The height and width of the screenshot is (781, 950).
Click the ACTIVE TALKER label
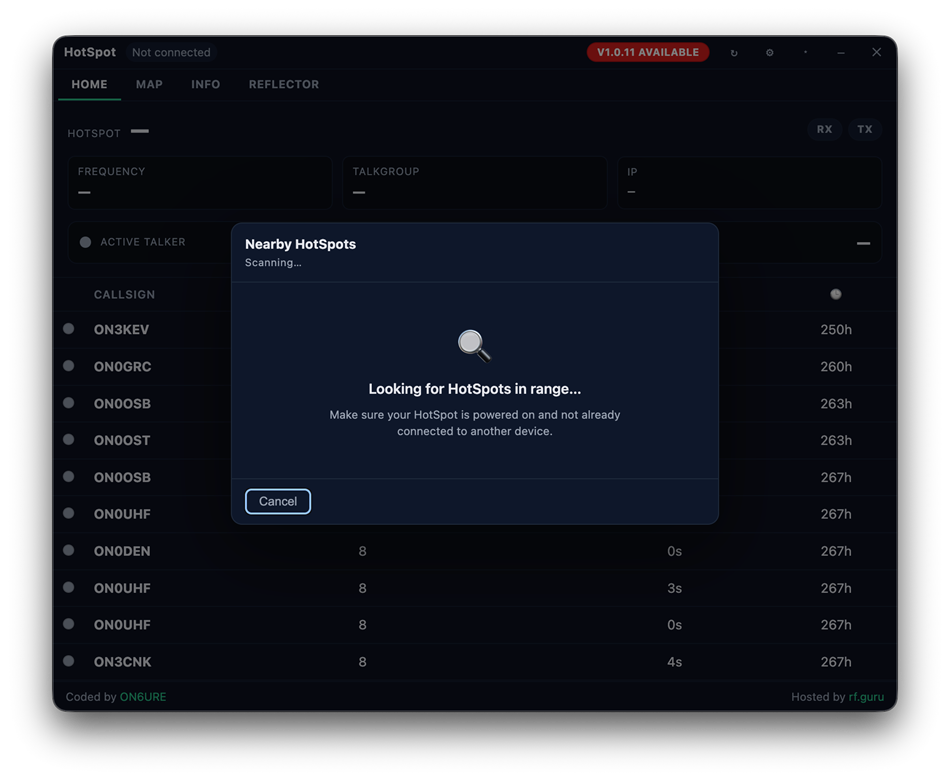coord(143,242)
